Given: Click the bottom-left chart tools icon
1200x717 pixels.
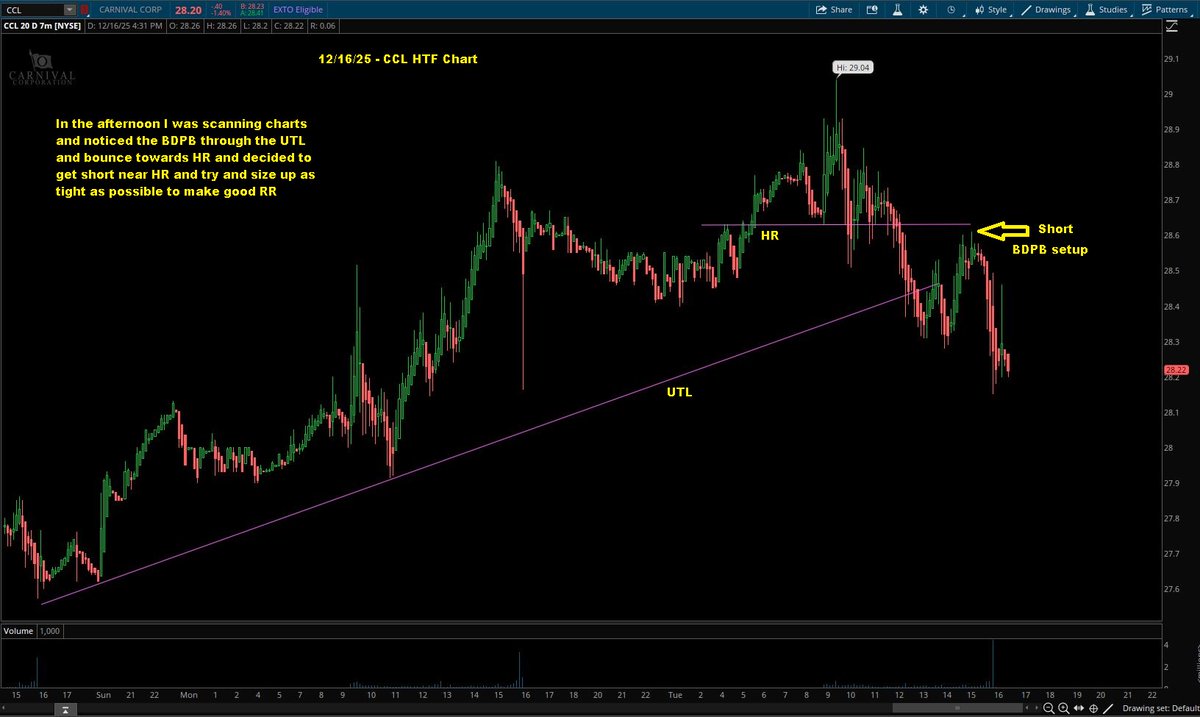Looking at the screenshot, I should [x=65, y=709].
